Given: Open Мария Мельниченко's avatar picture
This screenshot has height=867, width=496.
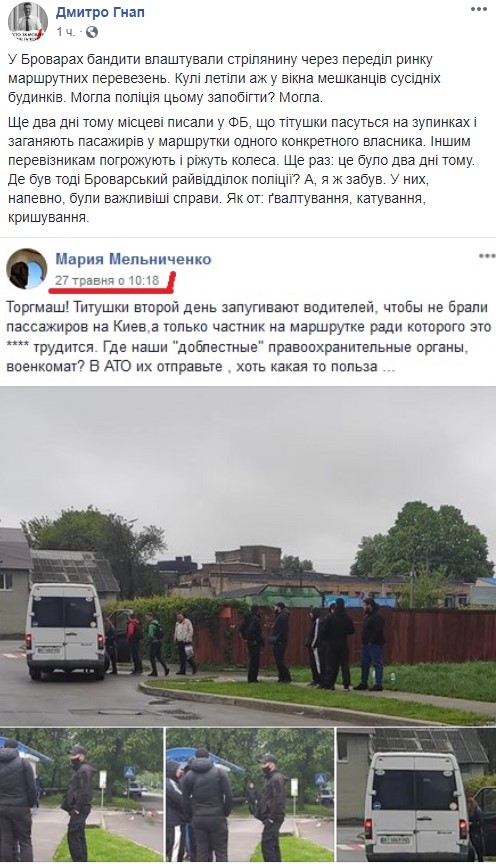Looking at the screenshot, I should click(27, 269).
